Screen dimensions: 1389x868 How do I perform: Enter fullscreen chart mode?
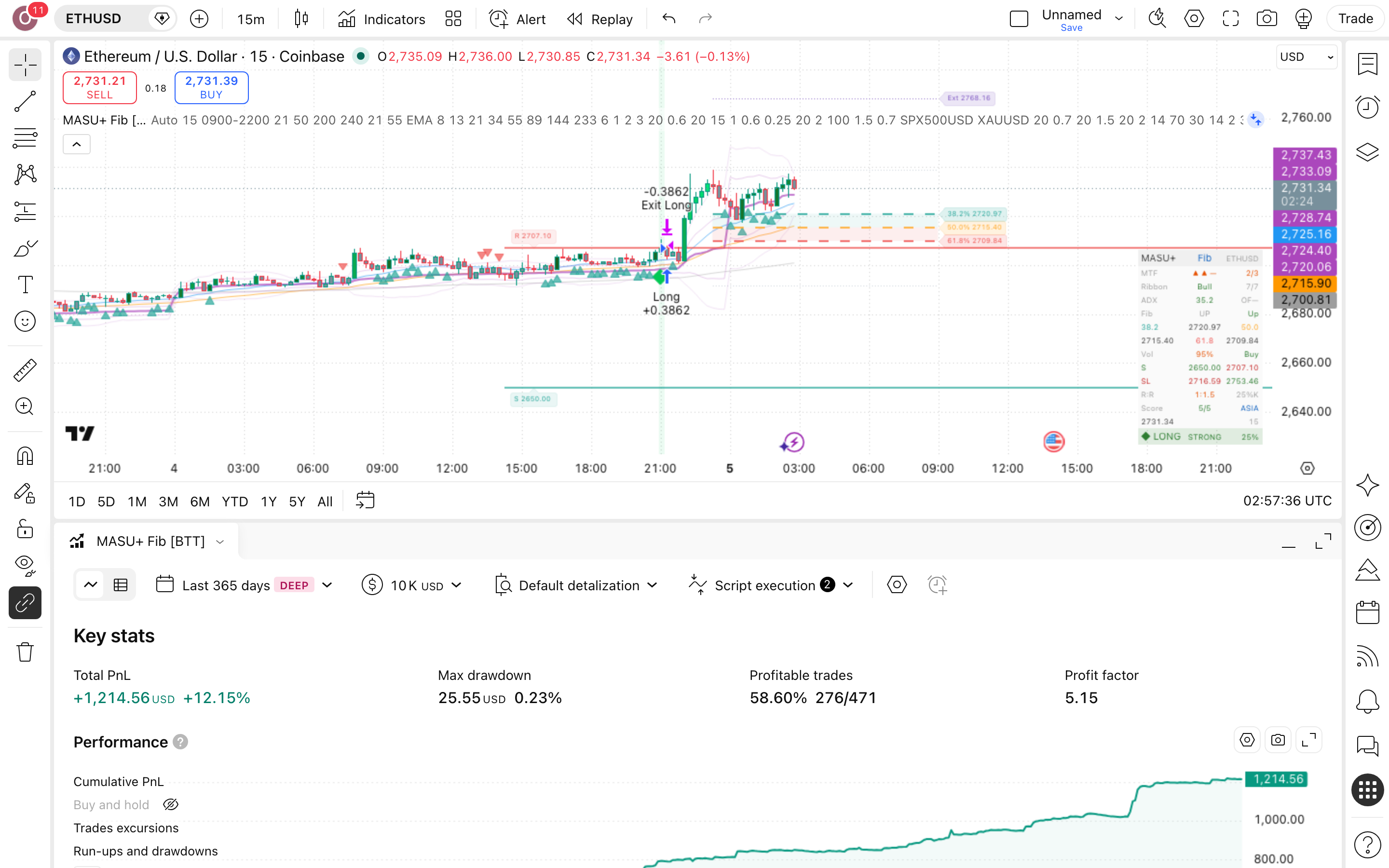point(1231,19)
